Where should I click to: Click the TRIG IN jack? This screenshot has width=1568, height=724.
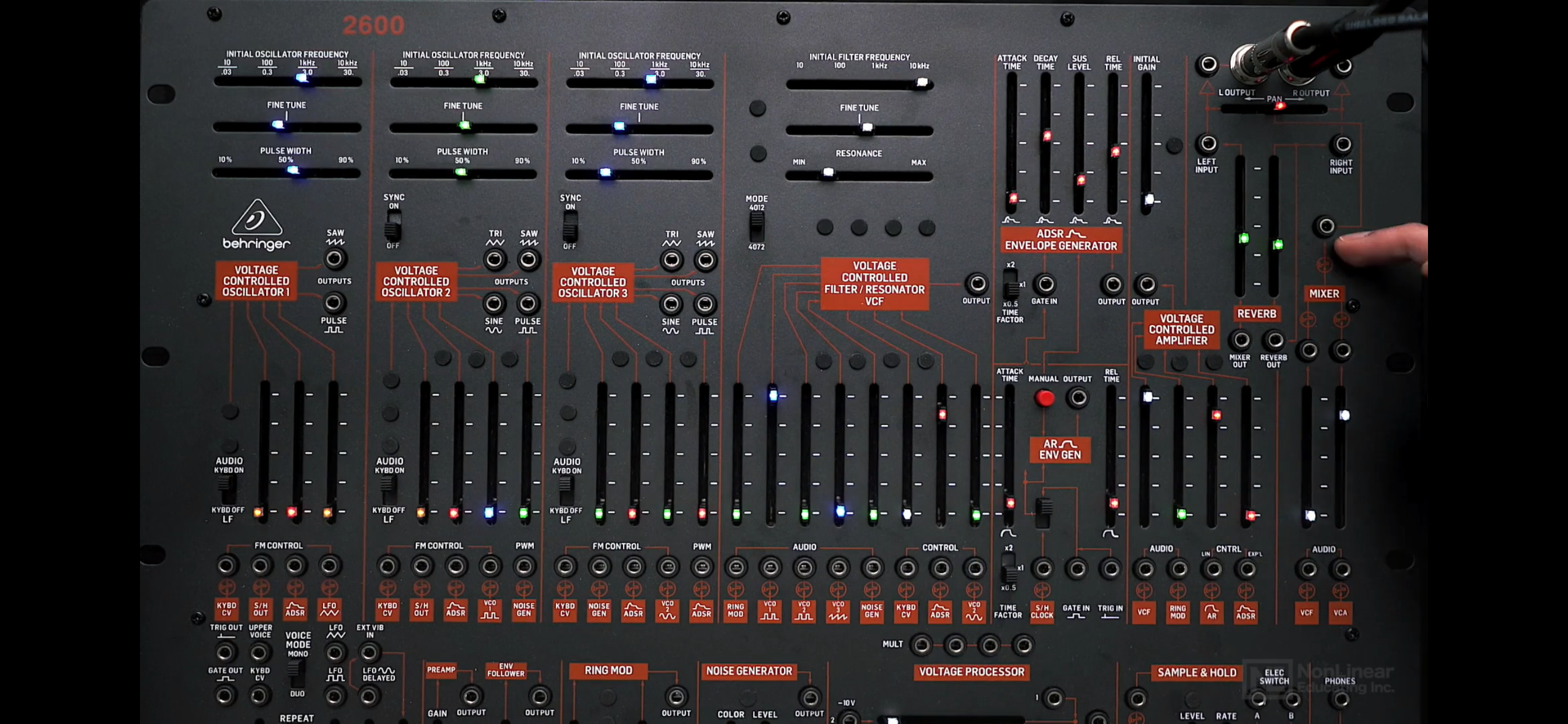tap(1111, 570)
